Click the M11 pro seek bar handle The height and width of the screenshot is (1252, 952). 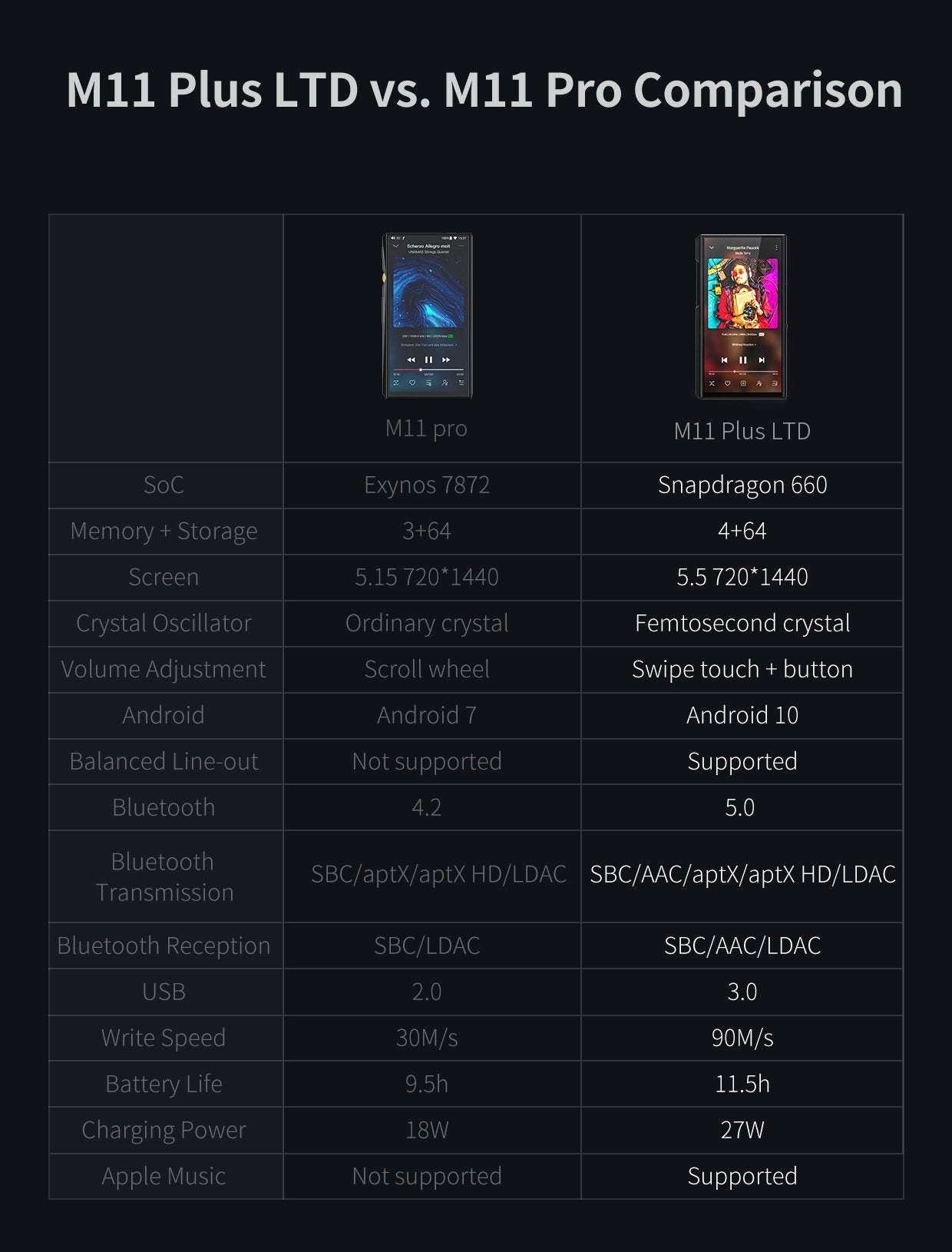pos(420,370)
